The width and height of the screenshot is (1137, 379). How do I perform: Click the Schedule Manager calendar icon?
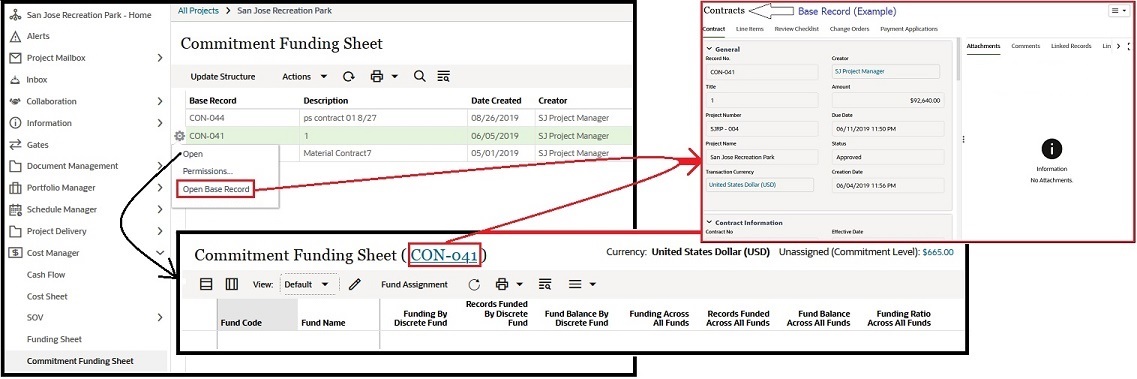[15, 209]
